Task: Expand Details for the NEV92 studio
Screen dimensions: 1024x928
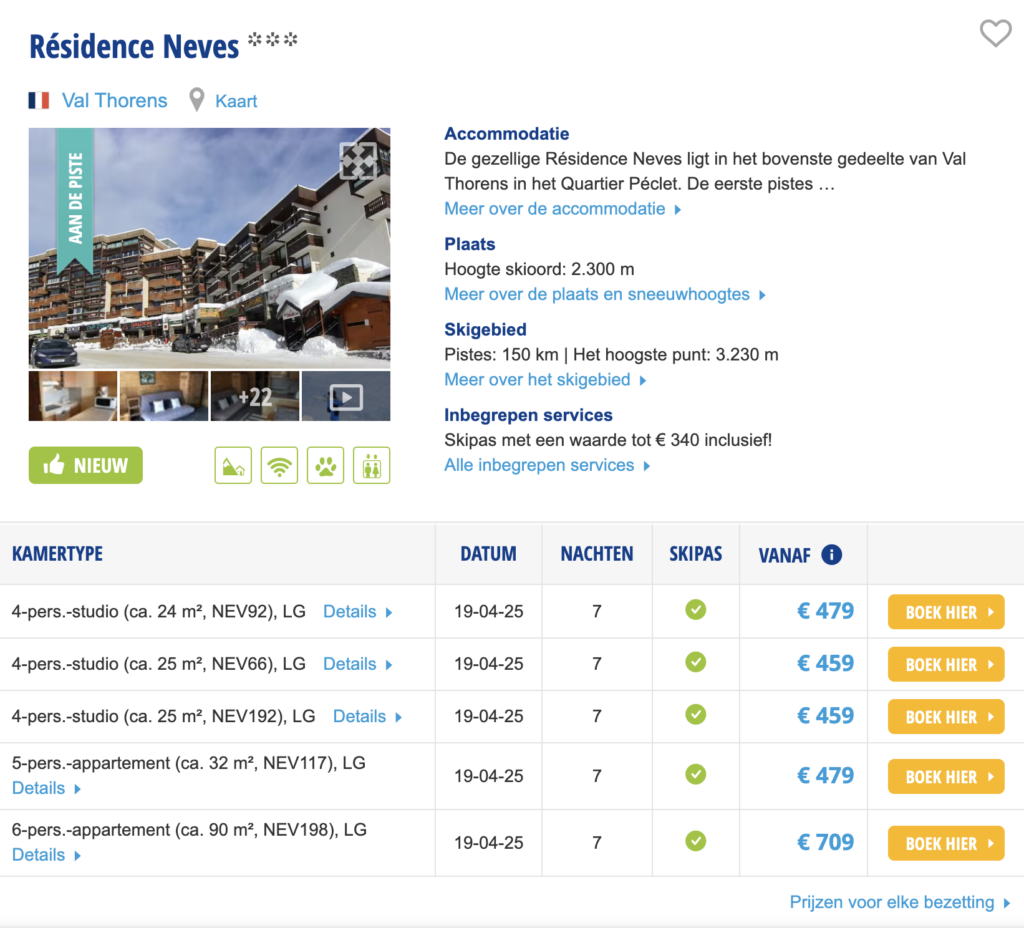Action: tap(357, 612)
